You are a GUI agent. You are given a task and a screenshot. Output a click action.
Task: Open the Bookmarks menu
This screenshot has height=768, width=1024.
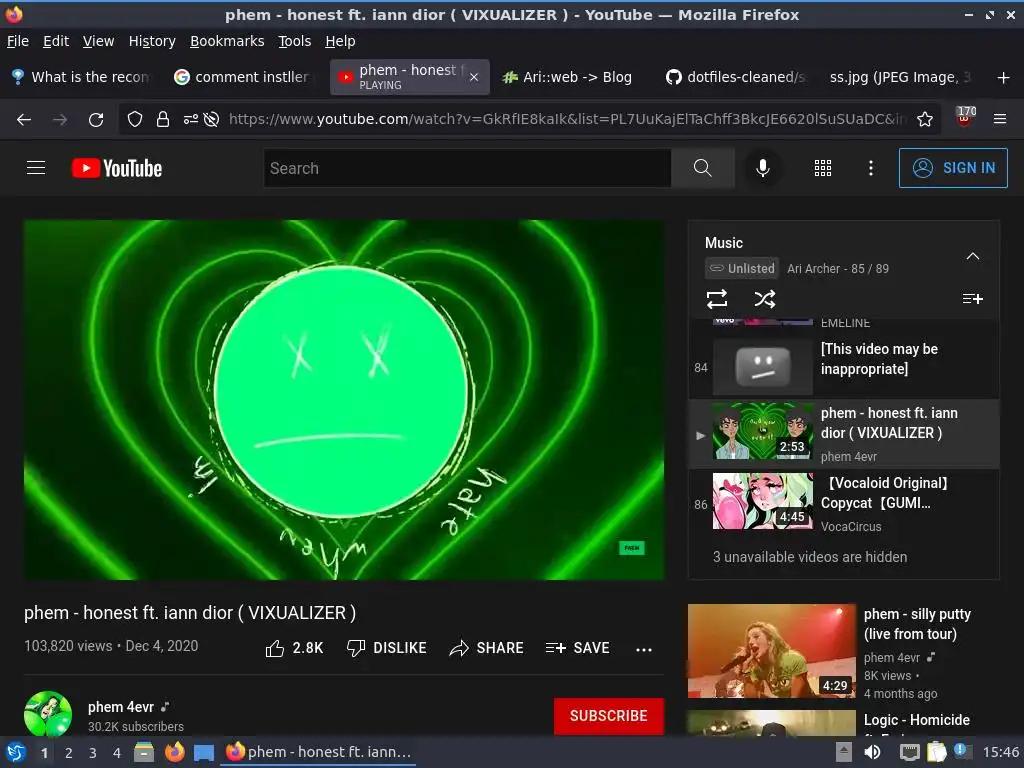[x=227, y=41]
